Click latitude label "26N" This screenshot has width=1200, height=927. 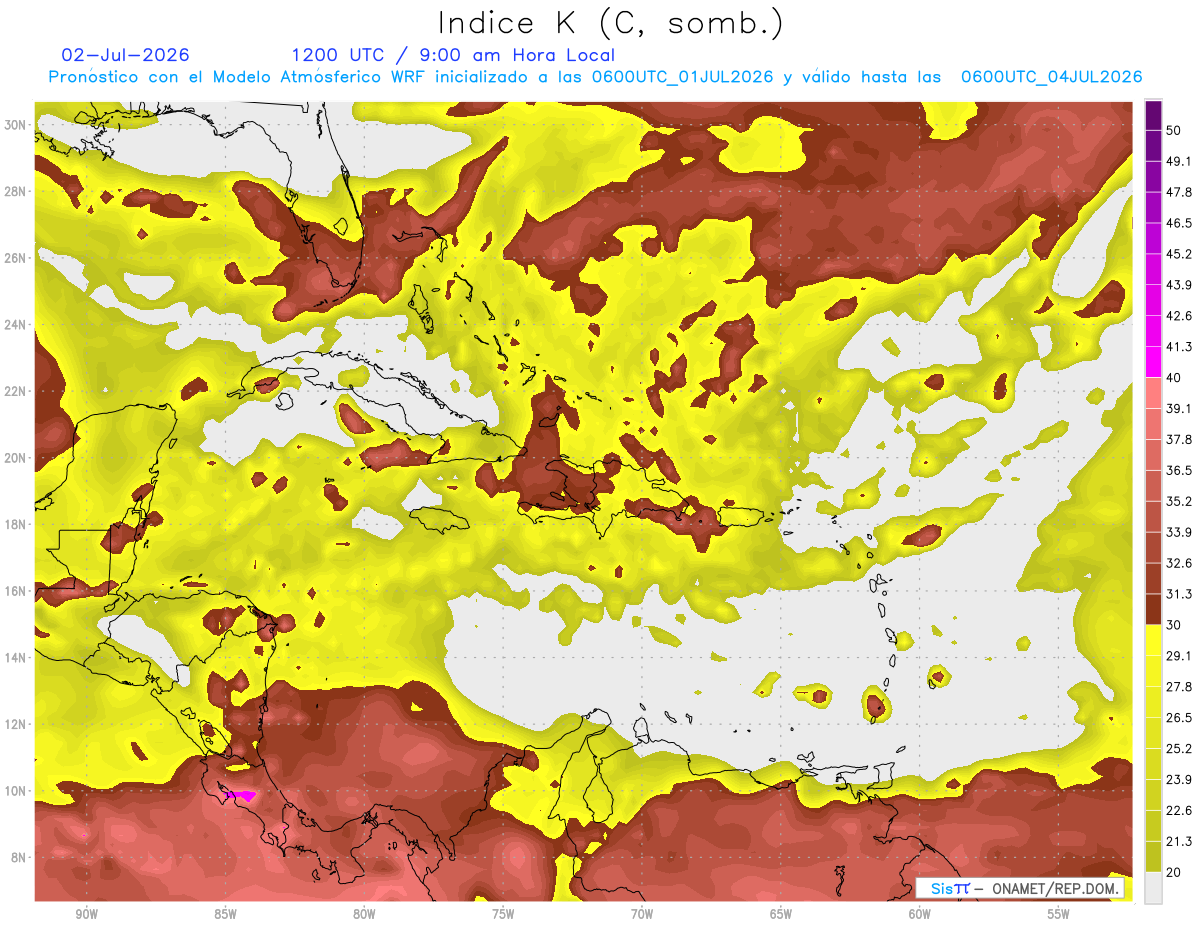pyautogui.click(x=14, y=258)
